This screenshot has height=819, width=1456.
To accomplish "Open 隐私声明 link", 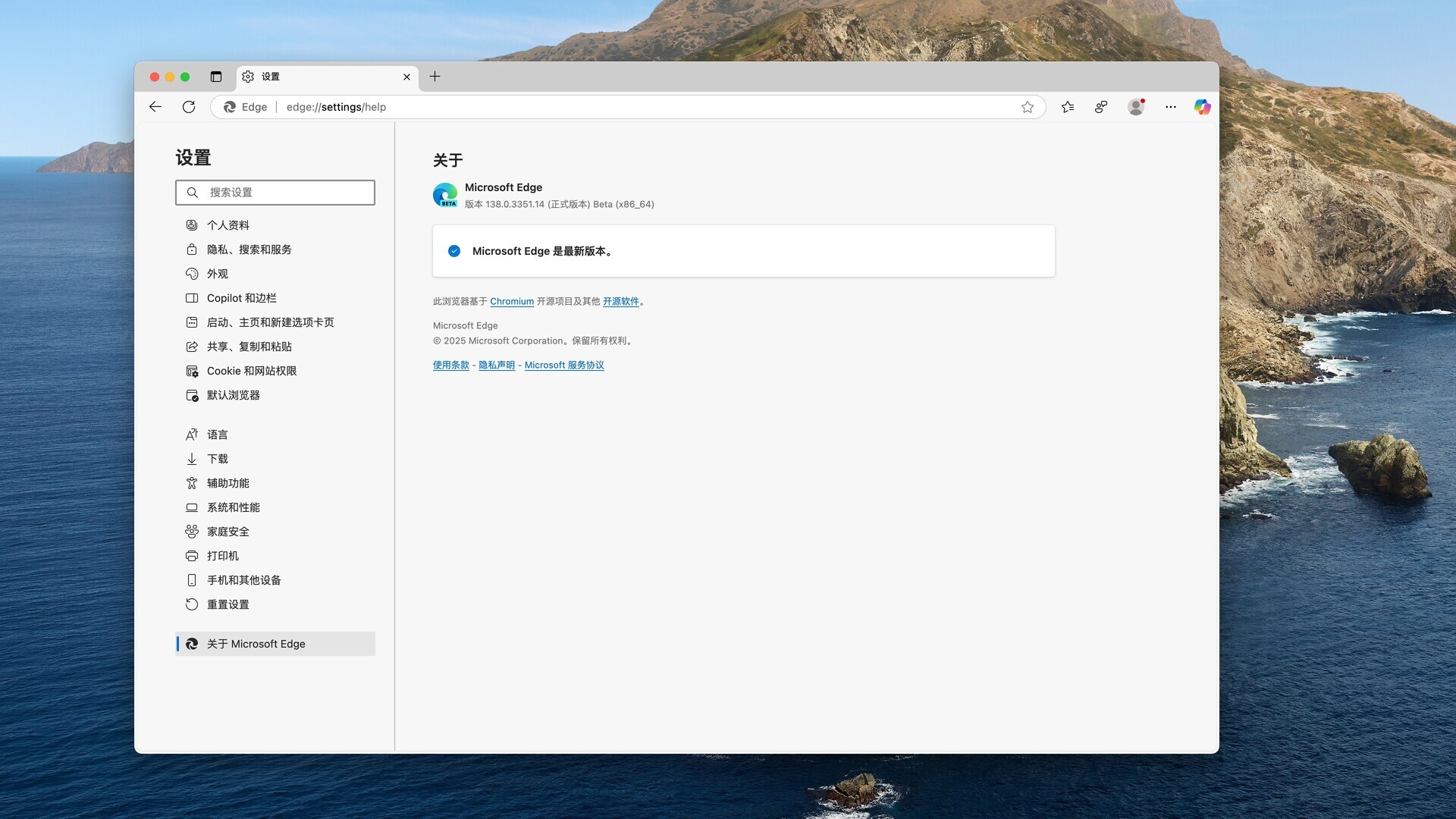I will click(x=497, y=366).
